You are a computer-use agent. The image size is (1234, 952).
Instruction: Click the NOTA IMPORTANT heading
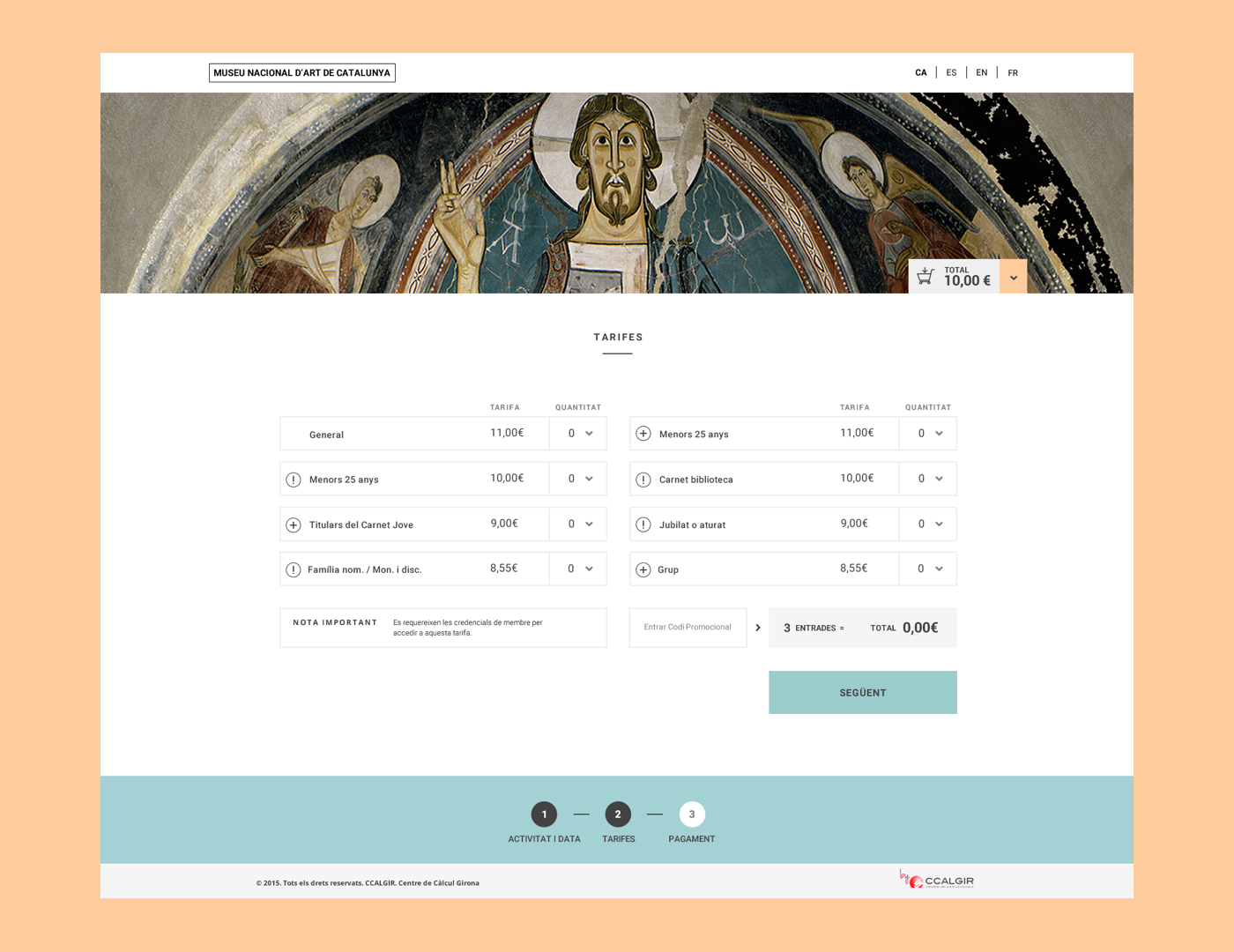(x=335, y=622)
